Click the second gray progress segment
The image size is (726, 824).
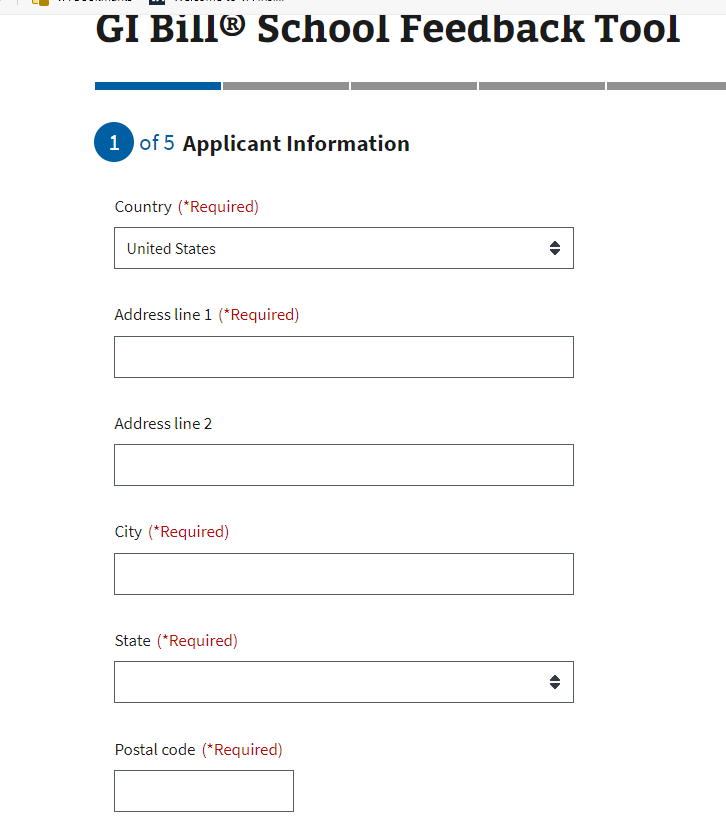[286, 86]
